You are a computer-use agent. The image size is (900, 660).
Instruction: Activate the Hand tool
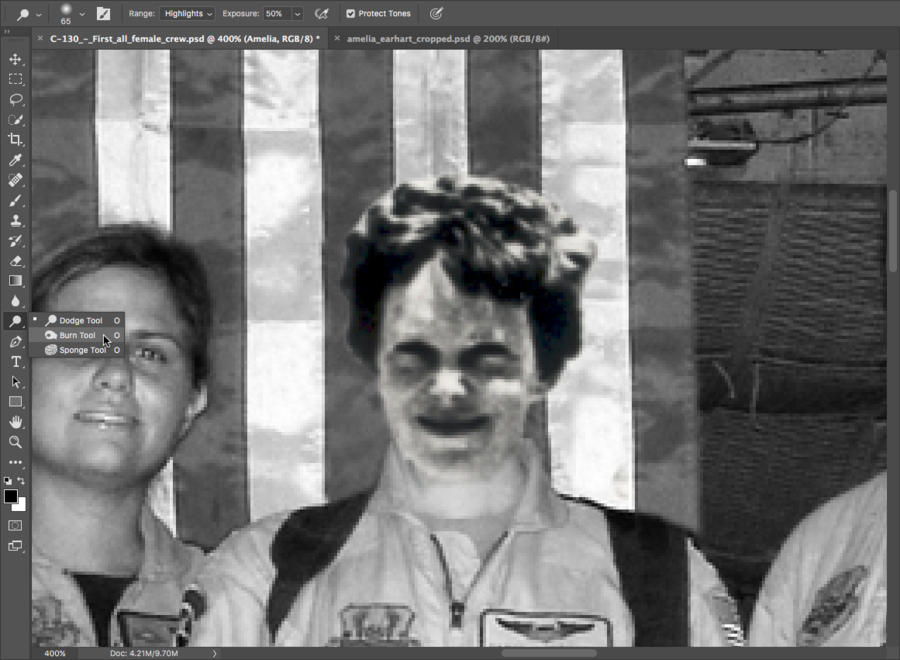click(15, 422)
